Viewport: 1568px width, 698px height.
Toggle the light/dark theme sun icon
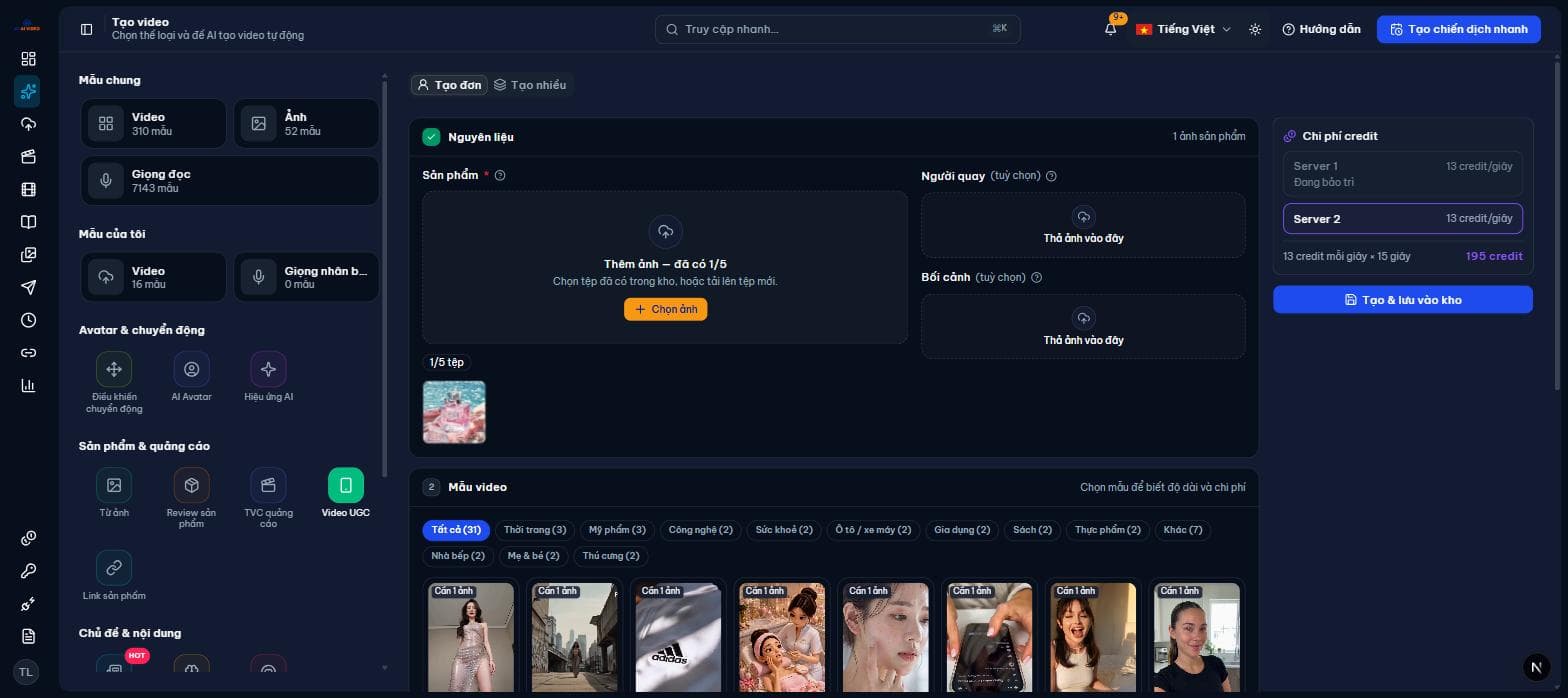point(1255,29)
